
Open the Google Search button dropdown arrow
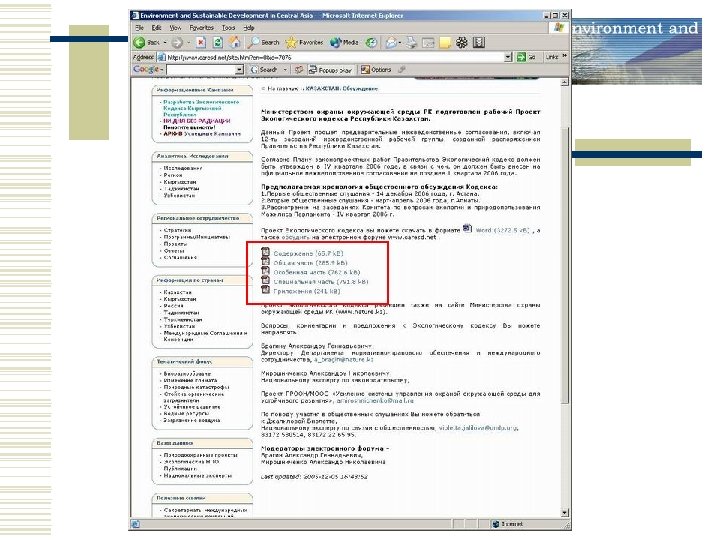click(285, 70)
